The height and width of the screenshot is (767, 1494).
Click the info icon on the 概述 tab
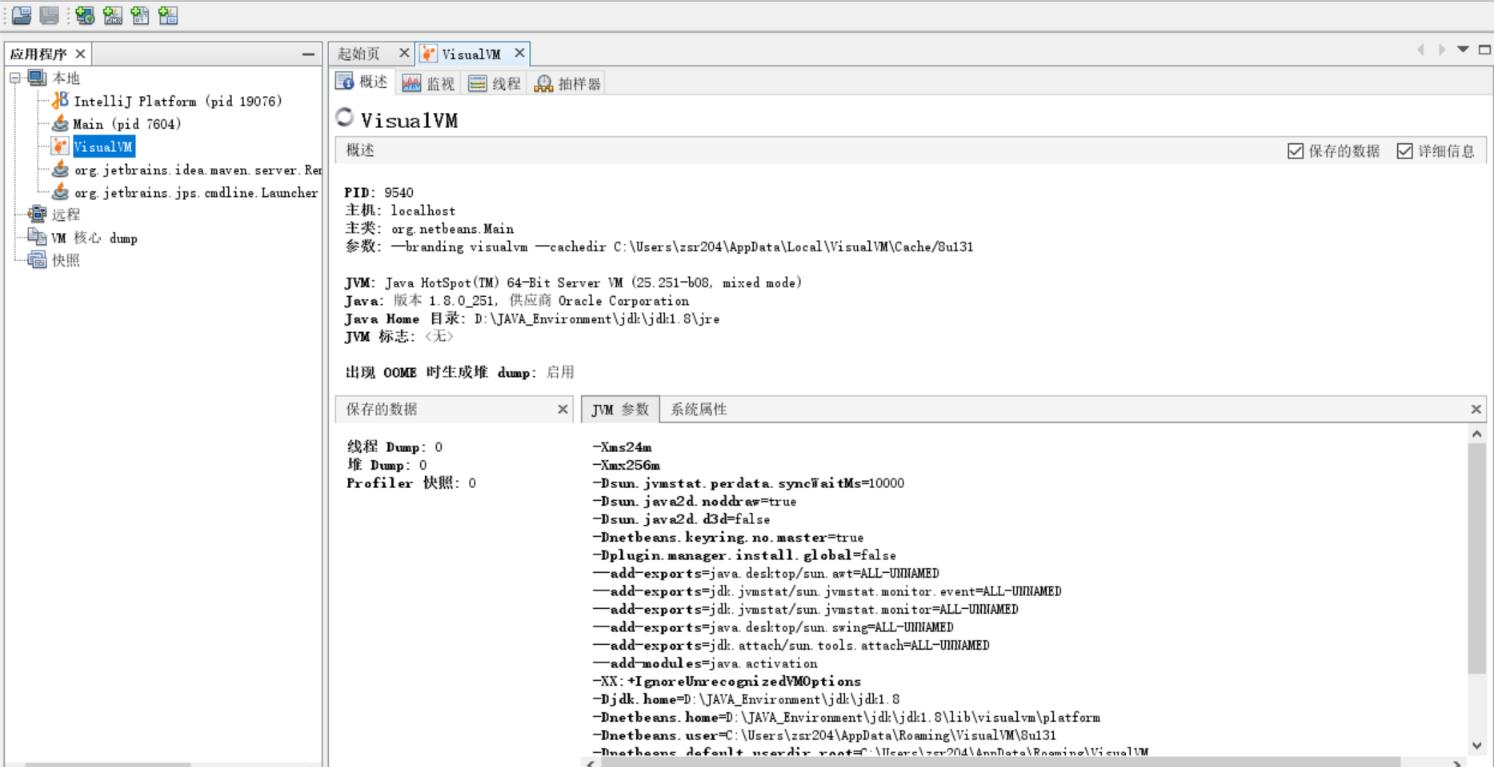point(345,82)
